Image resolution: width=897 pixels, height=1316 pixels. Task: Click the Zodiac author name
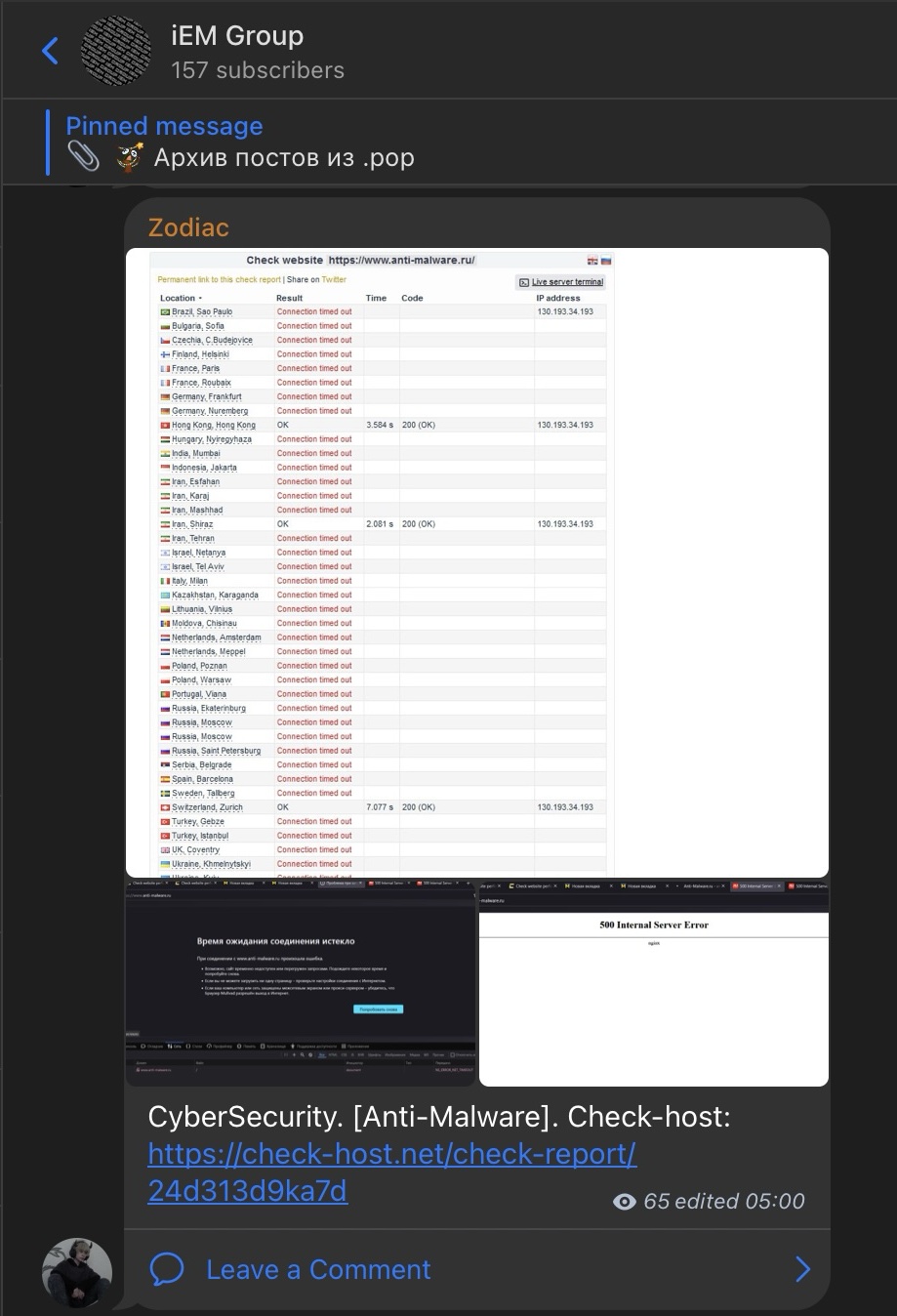188,227
